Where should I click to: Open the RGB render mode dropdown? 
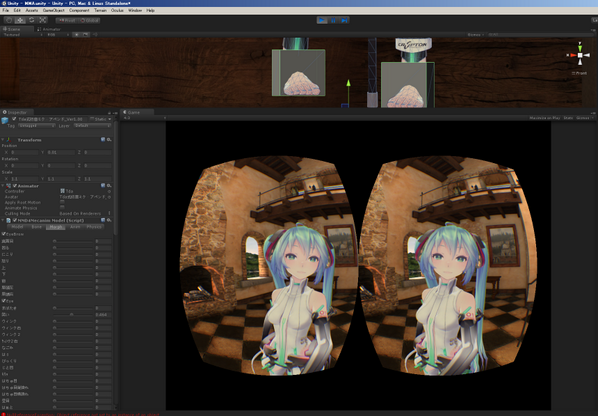58,35
